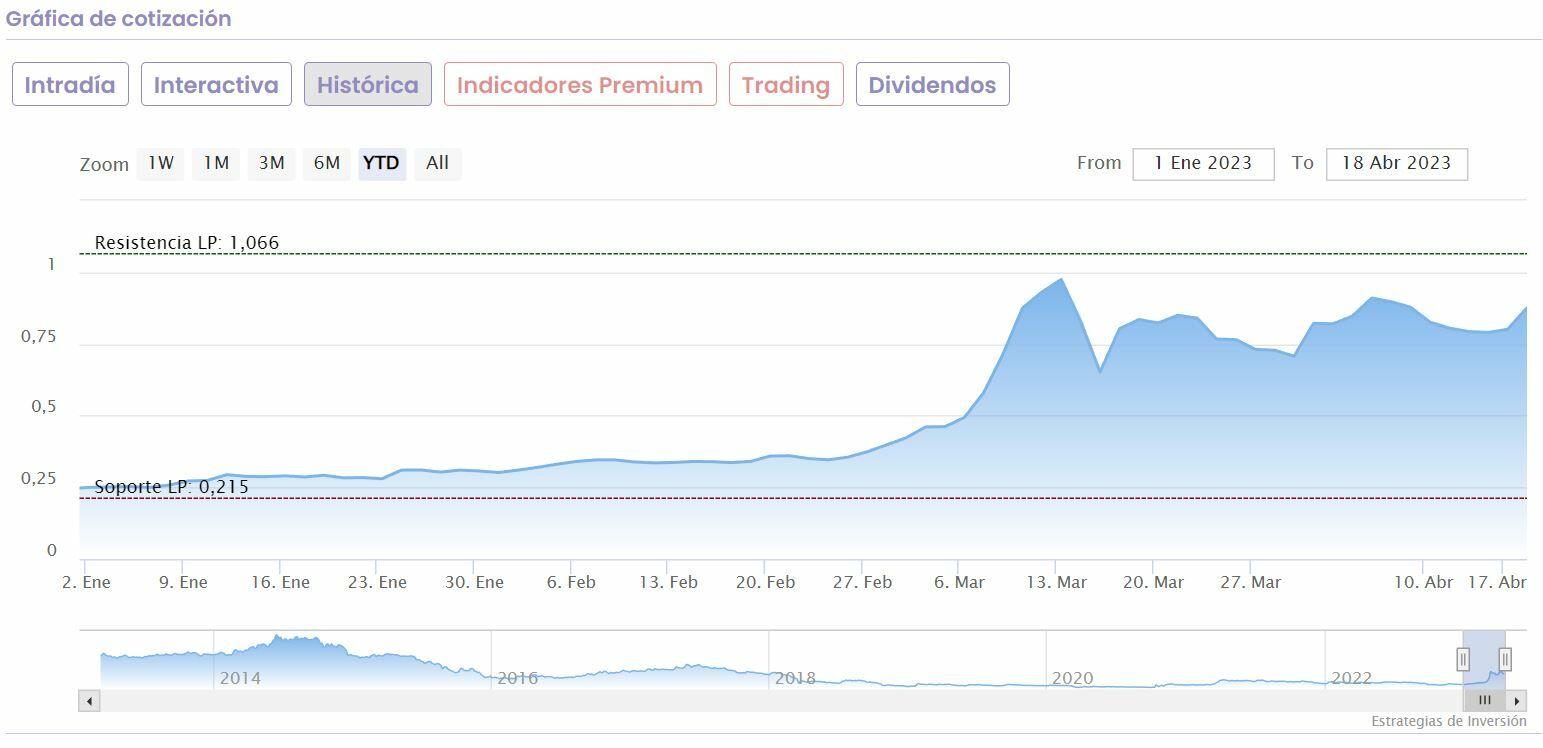Click the From date field
This screenshot has height=748, width=1543.
(x=1203, y=164)
